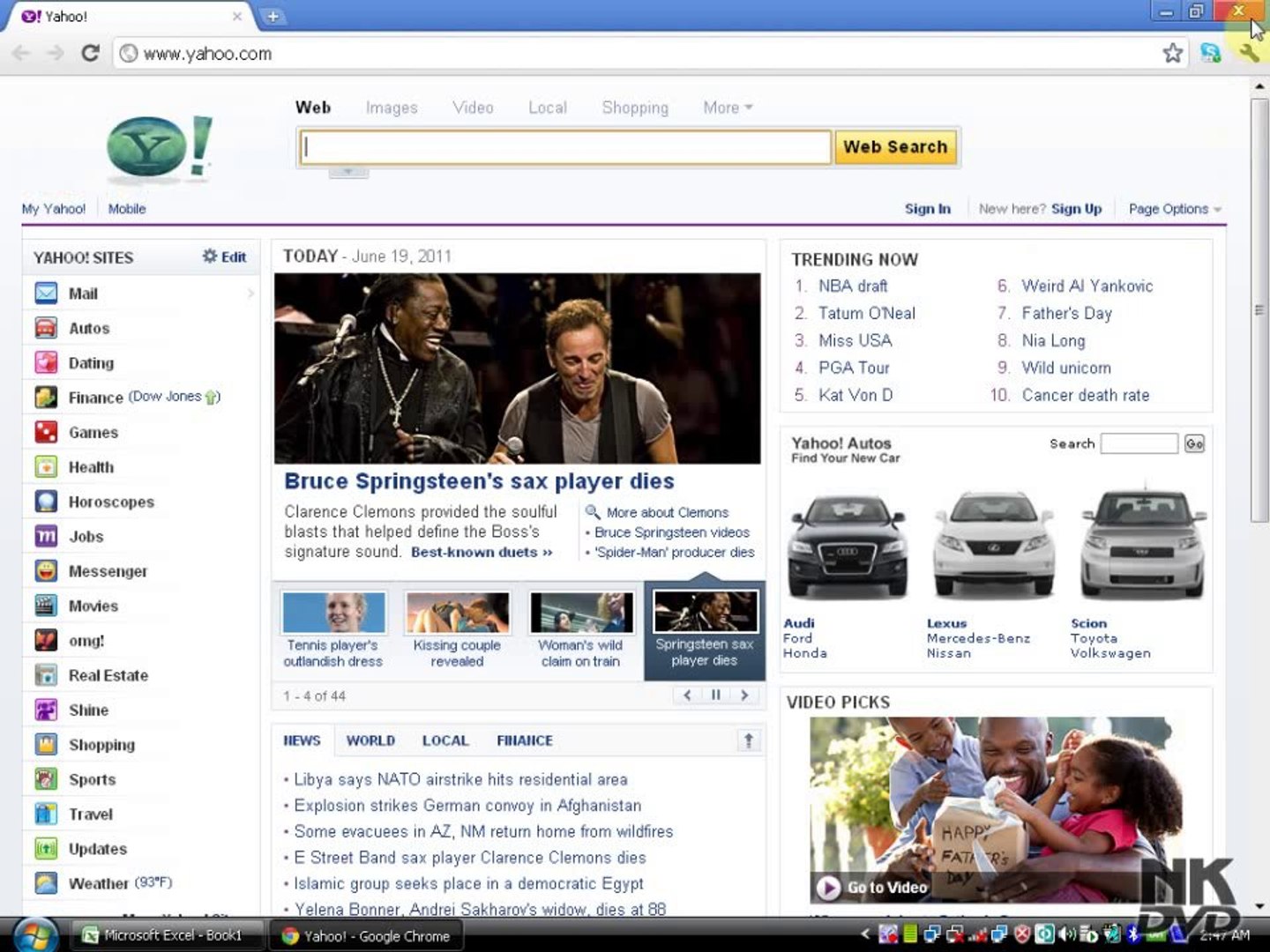
Task: Open the Page Options dropdown
Action: [1175, 209]
